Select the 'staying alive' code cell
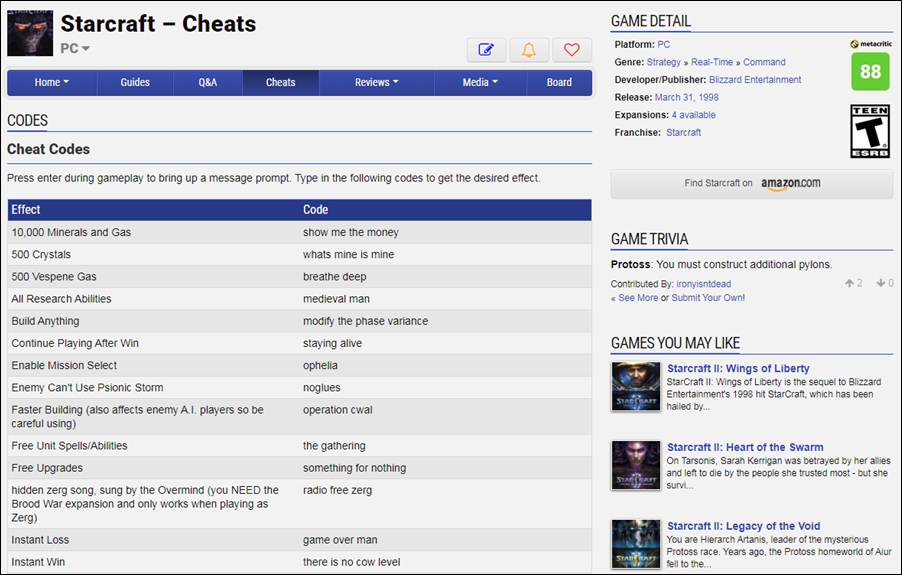This screenshot has height=575, width=902. coord(332,343)
